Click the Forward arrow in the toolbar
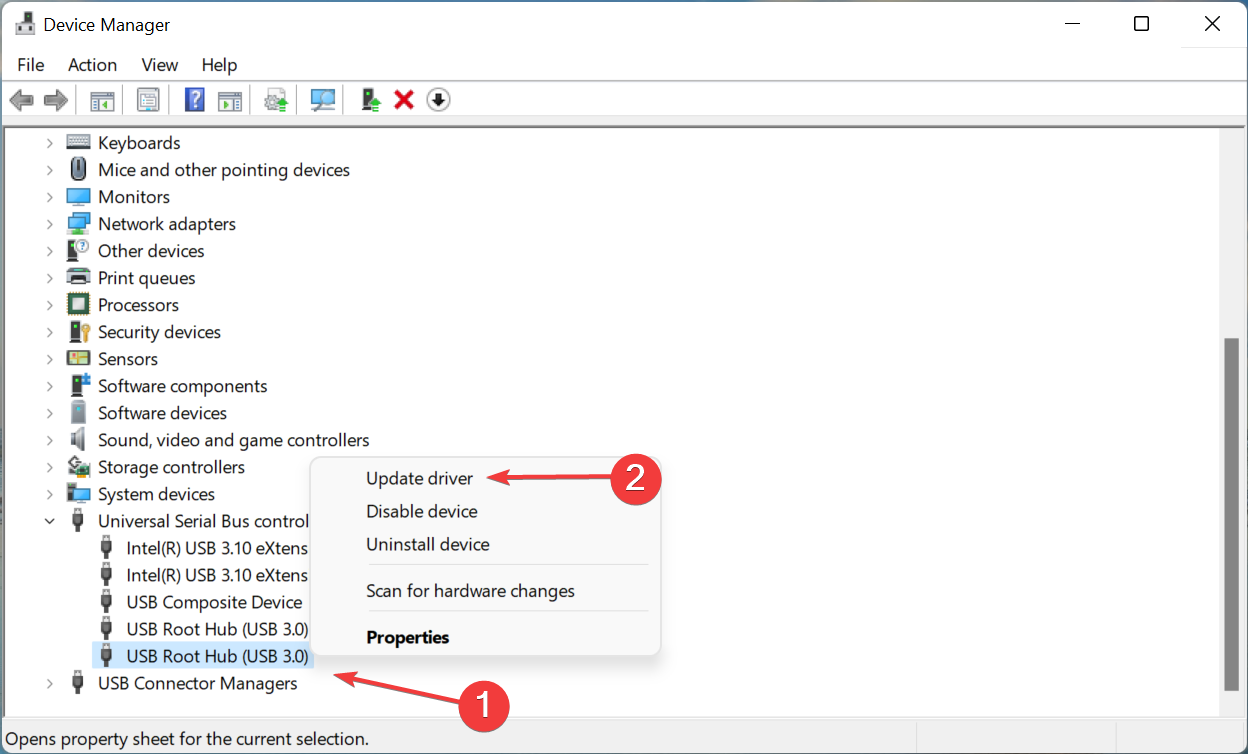 coord(56,100)
